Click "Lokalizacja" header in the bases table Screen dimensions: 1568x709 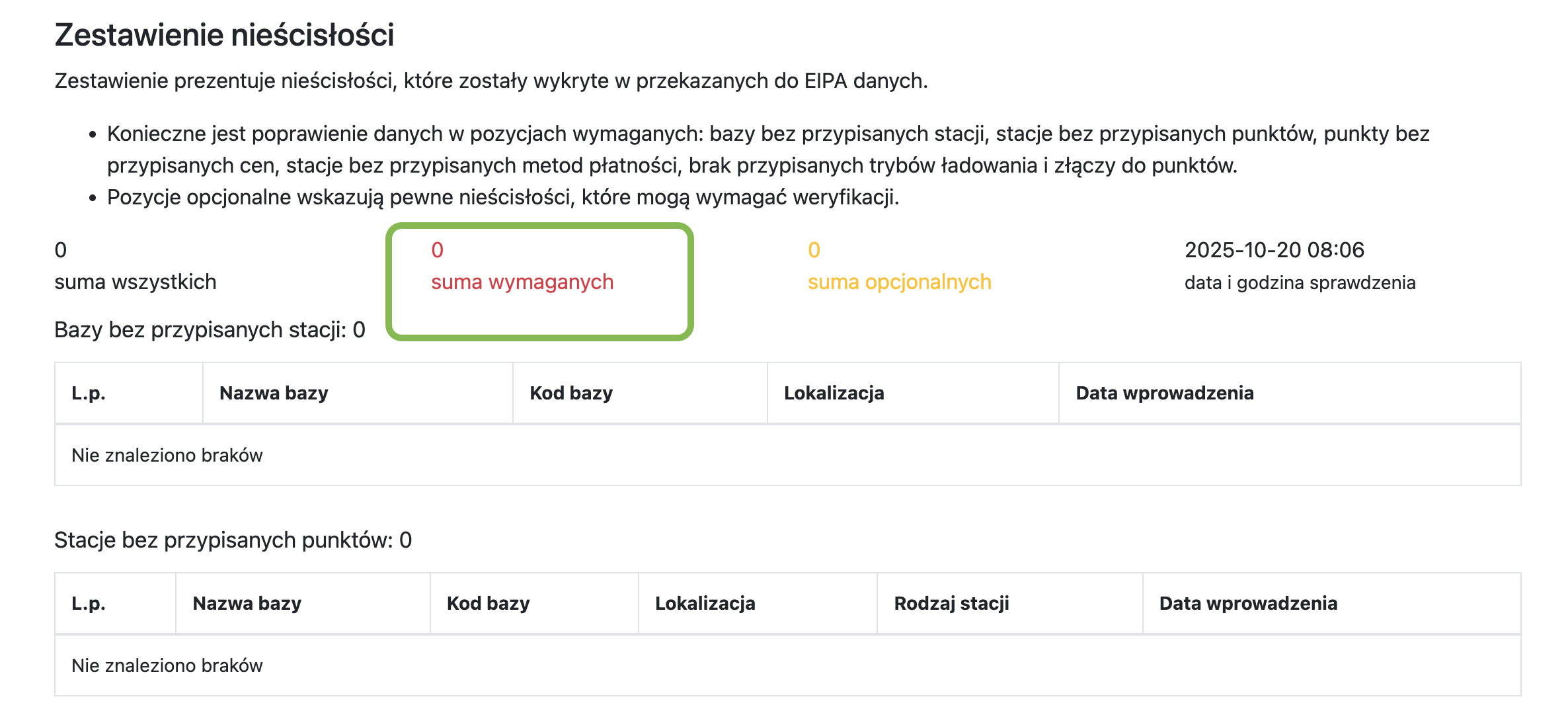point(834,394)
